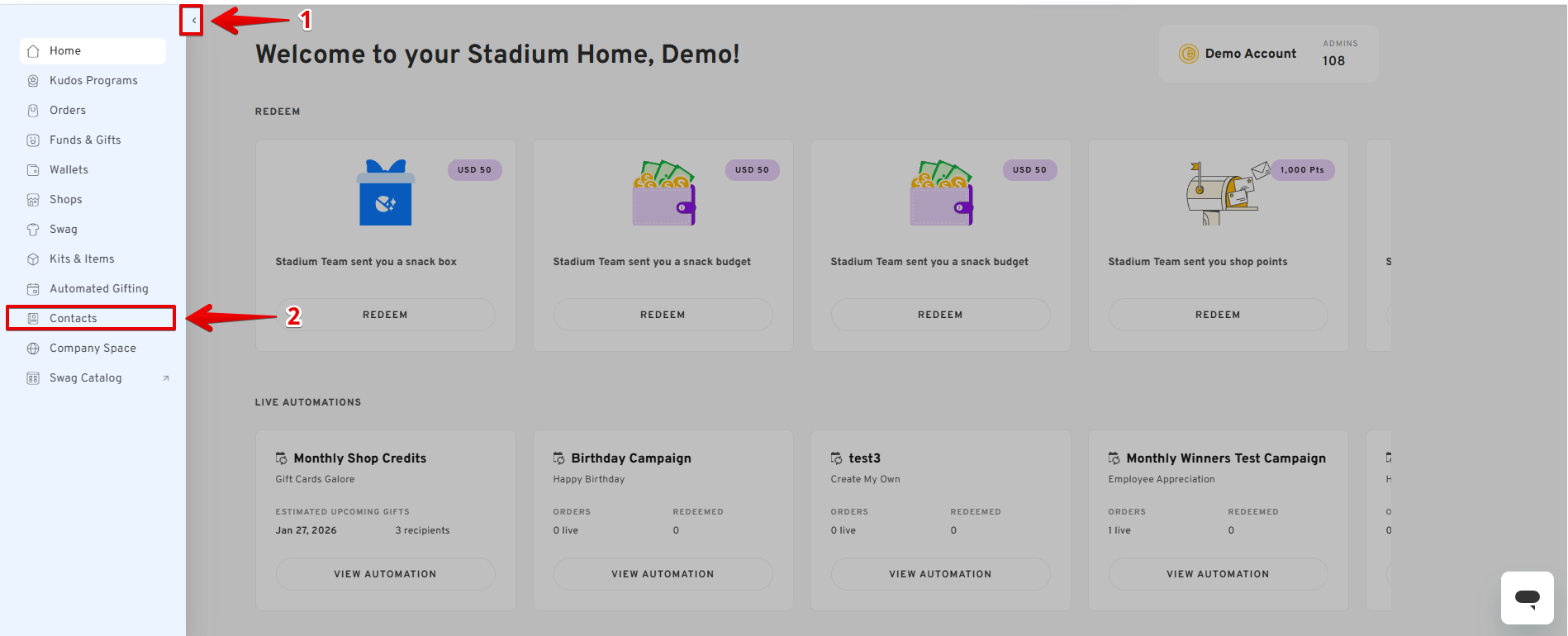The image size is (1568, 636).
Task: Go to Company Space
Action: [x=93, y=349]
